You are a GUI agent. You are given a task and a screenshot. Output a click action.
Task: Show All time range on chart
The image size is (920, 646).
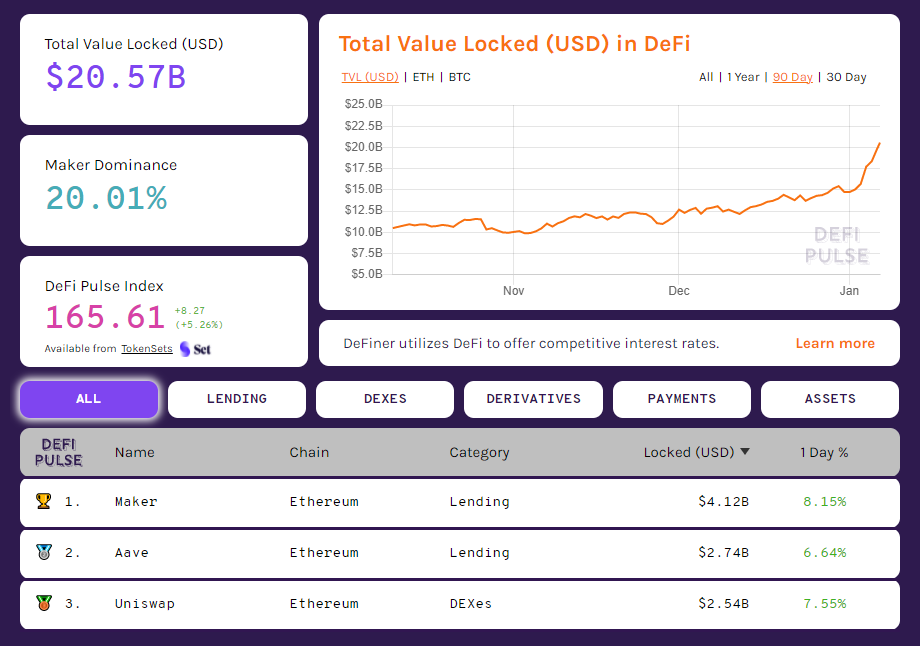pos(706,77)
